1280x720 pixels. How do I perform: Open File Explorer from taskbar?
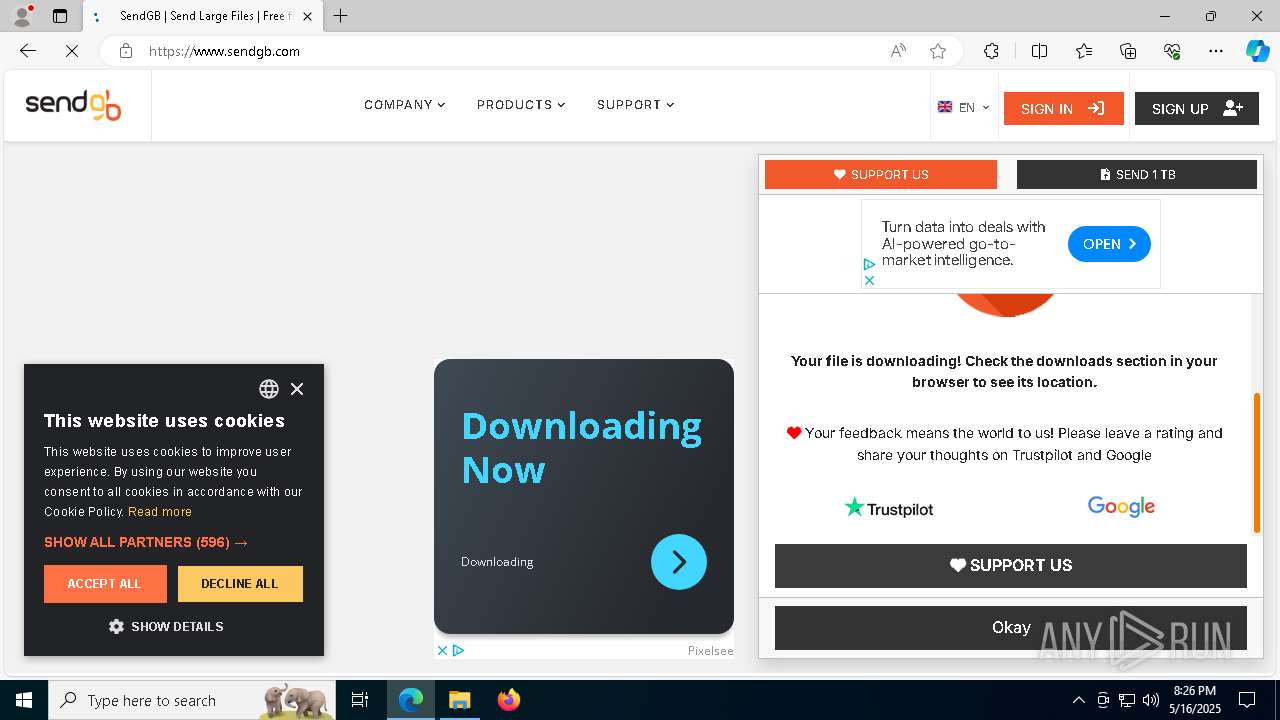tap(459, 700)
